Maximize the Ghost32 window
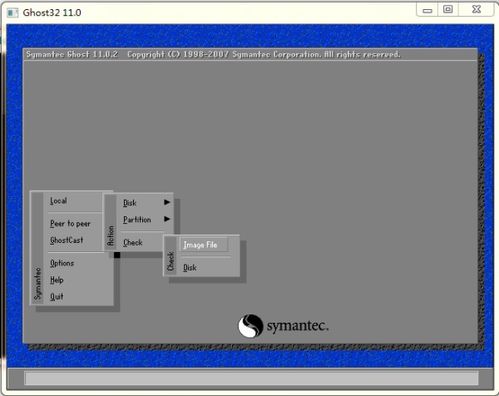Viewport: 499px width, 396px height. pos(448,10)
